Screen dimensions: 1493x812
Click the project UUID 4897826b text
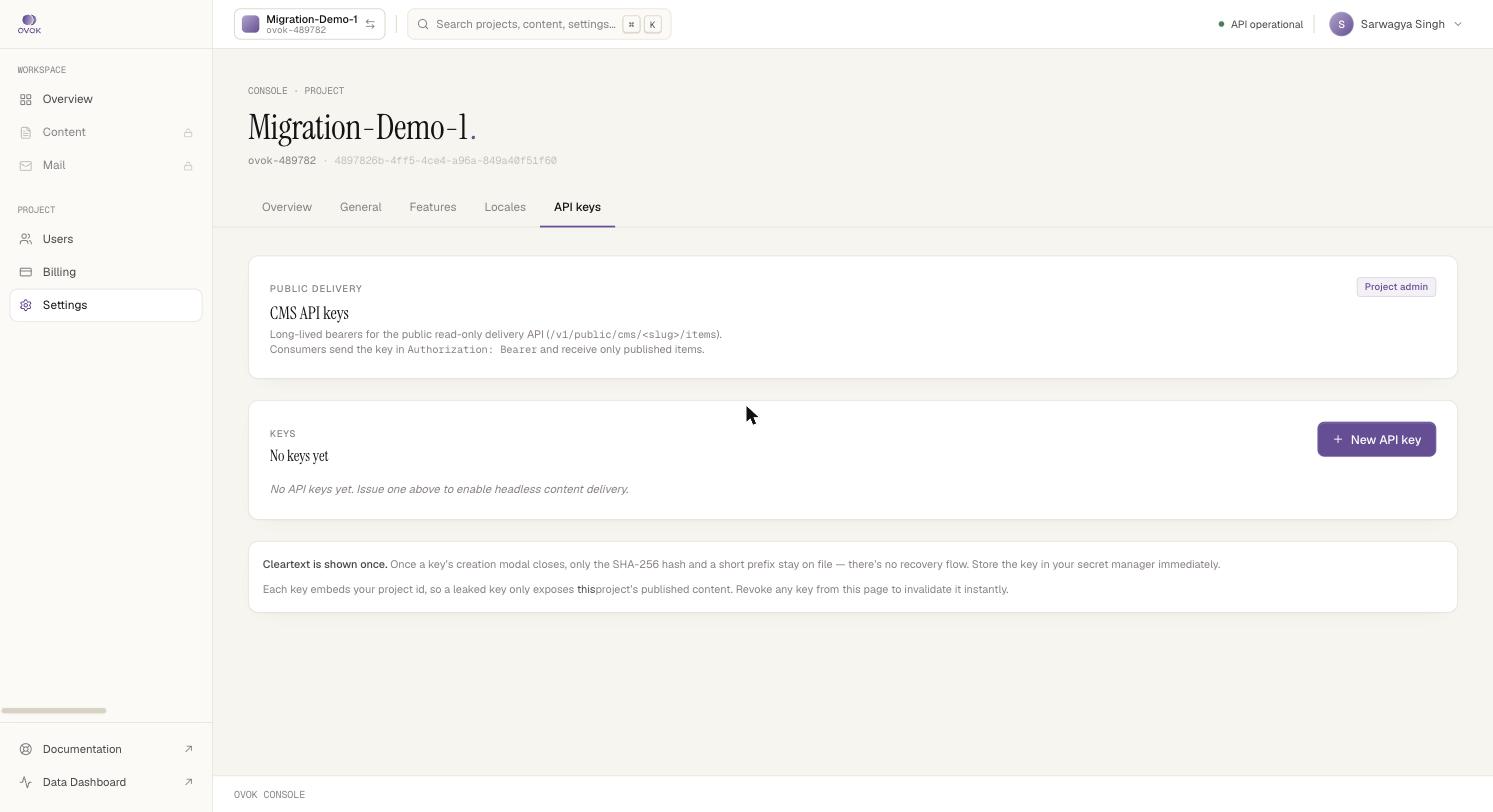coord(445,161)
